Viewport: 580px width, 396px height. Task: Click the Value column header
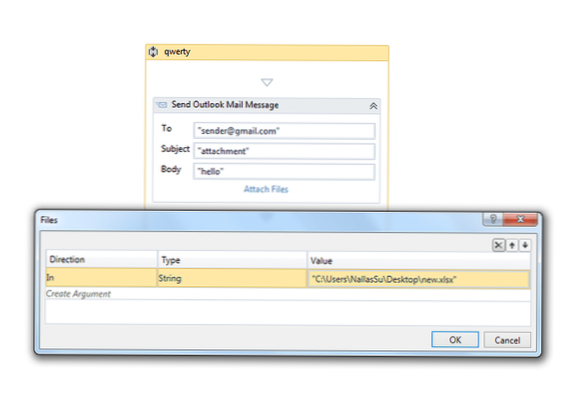(419, 261)
